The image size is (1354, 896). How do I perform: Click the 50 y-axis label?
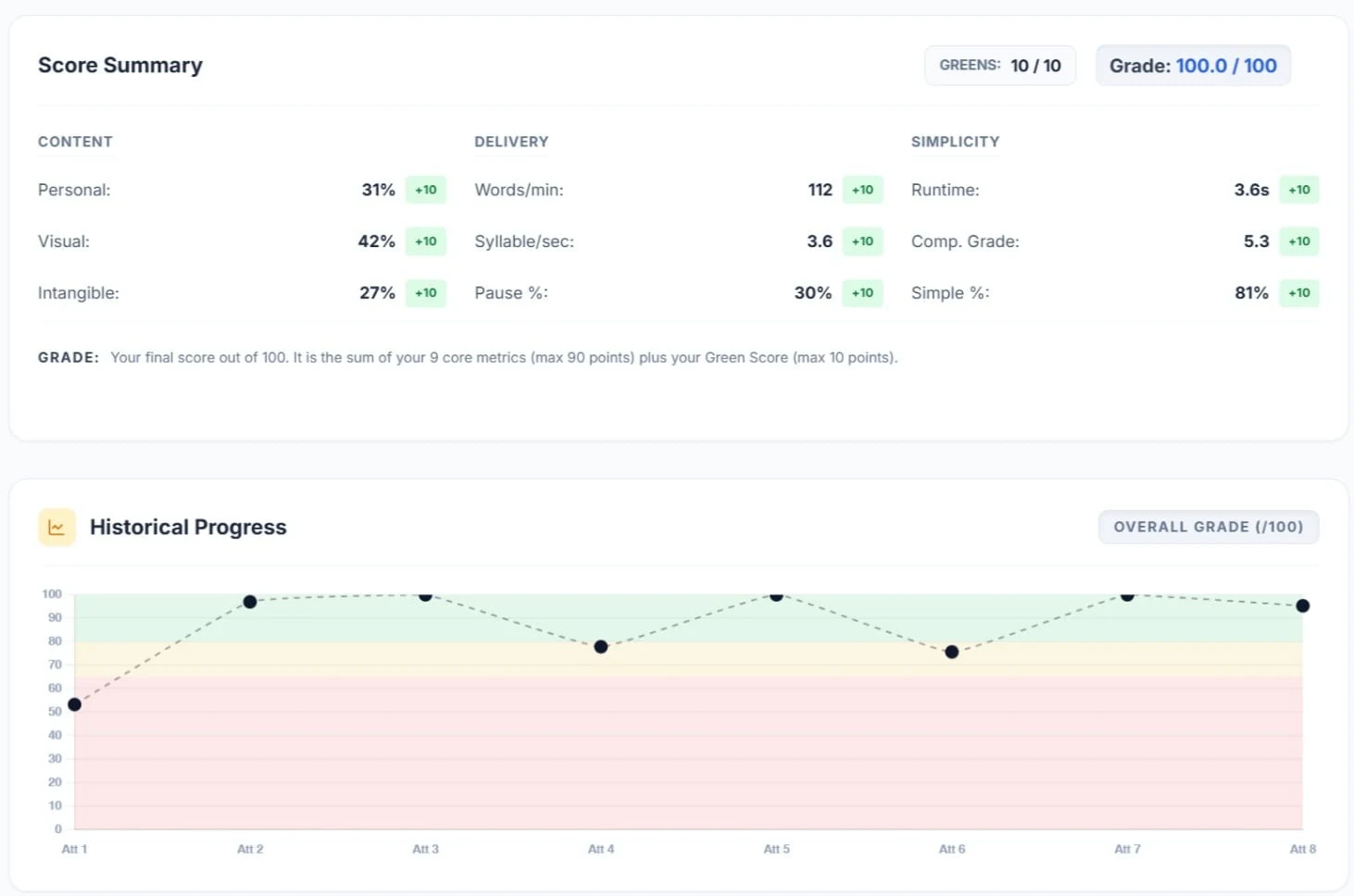pos(55,712)
